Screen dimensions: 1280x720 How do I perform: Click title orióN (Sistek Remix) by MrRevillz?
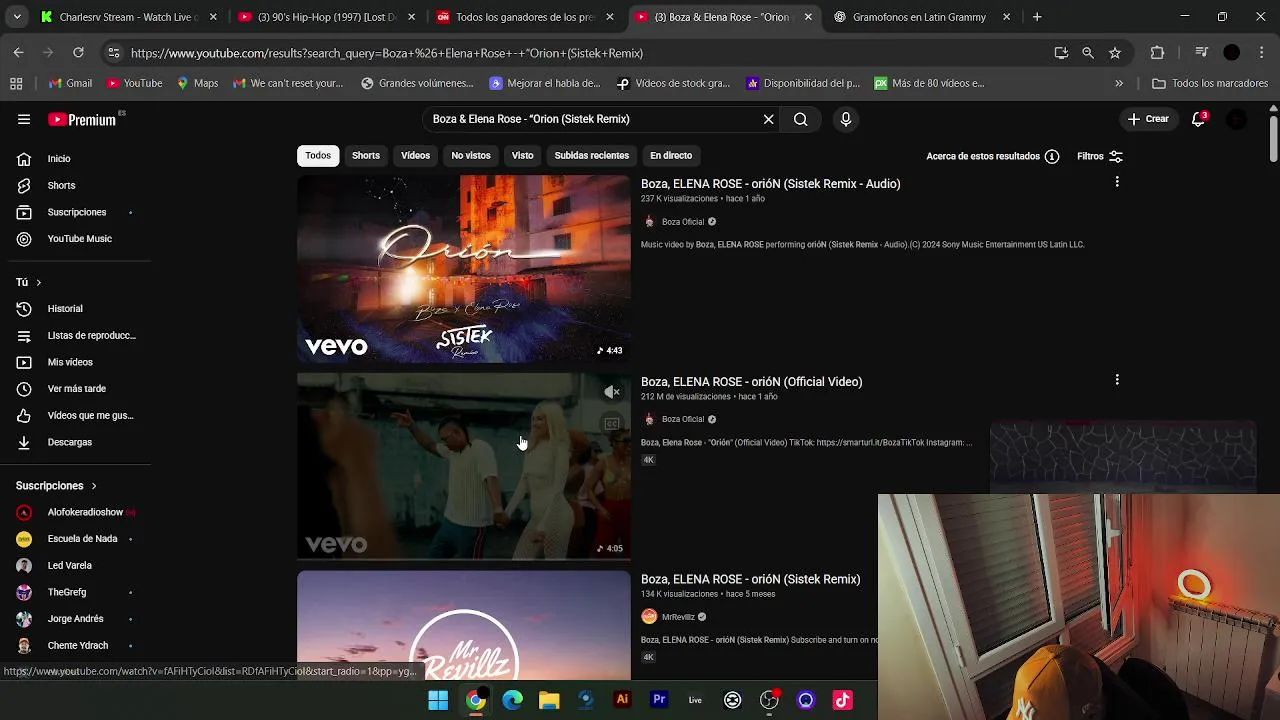coord(750,579)
